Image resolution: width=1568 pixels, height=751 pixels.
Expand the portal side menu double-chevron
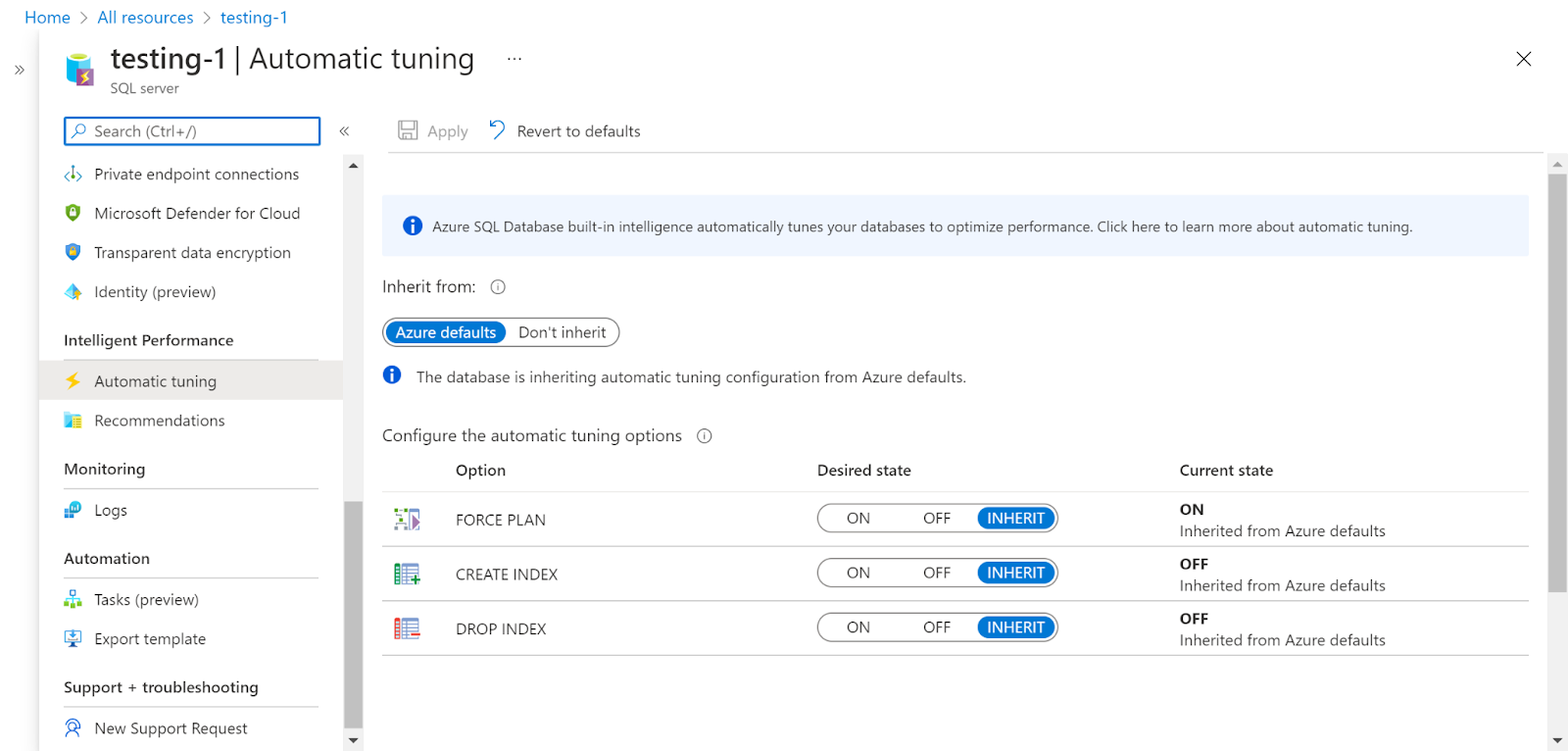(x=20, y=70)
